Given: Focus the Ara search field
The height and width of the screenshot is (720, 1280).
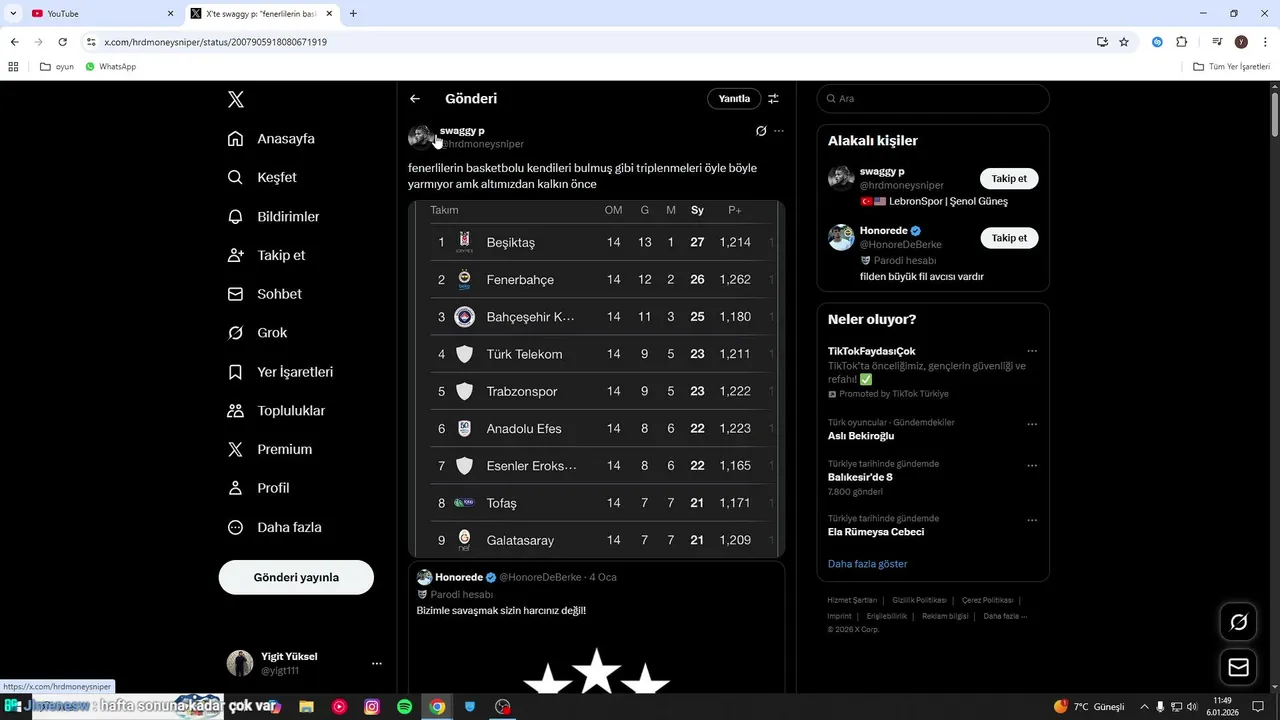Looking at the screenshot, I should tap(933, 99).
